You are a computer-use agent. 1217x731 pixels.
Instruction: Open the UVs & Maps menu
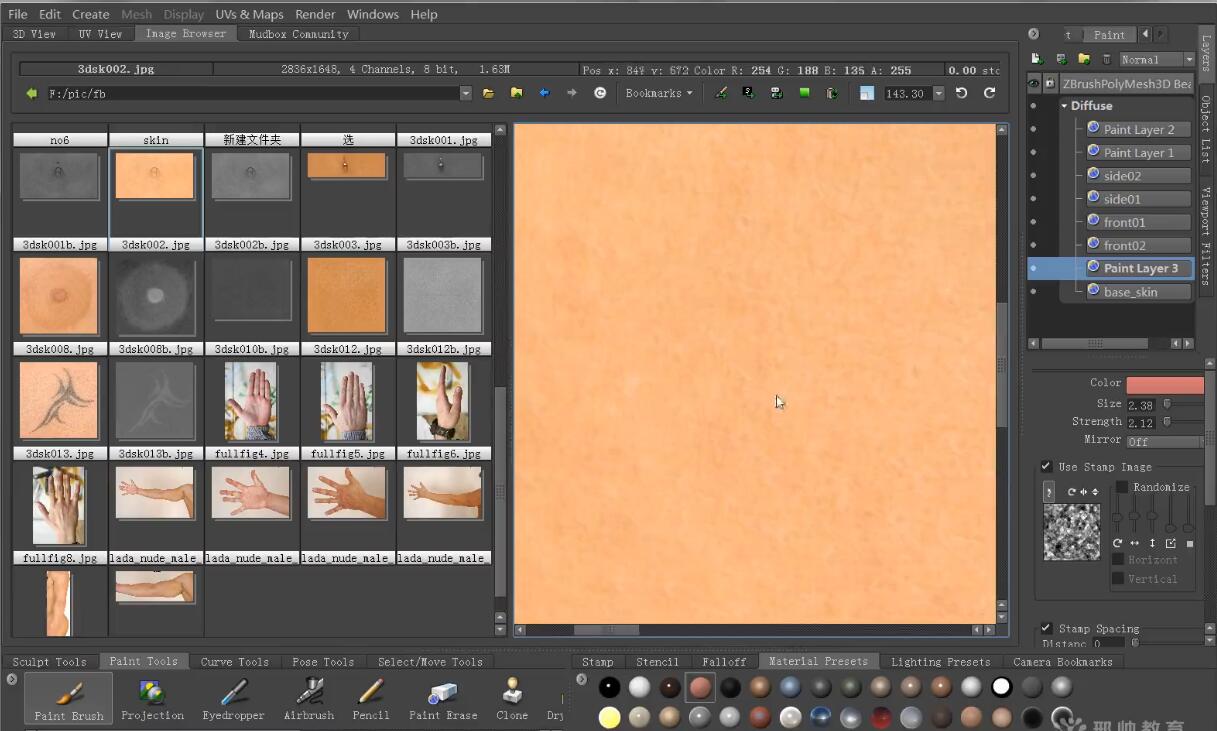pyautogui.click(x=249, y=14)
